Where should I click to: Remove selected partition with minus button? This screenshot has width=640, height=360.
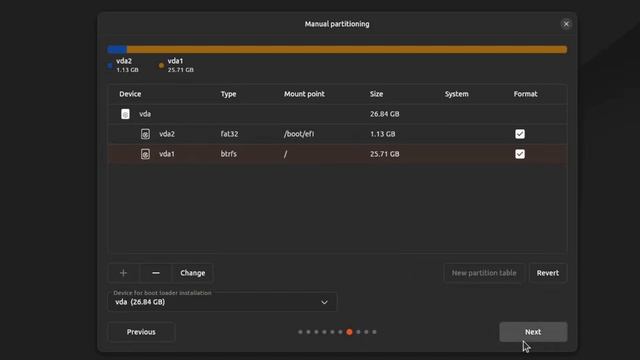click(x=156, y=273)
